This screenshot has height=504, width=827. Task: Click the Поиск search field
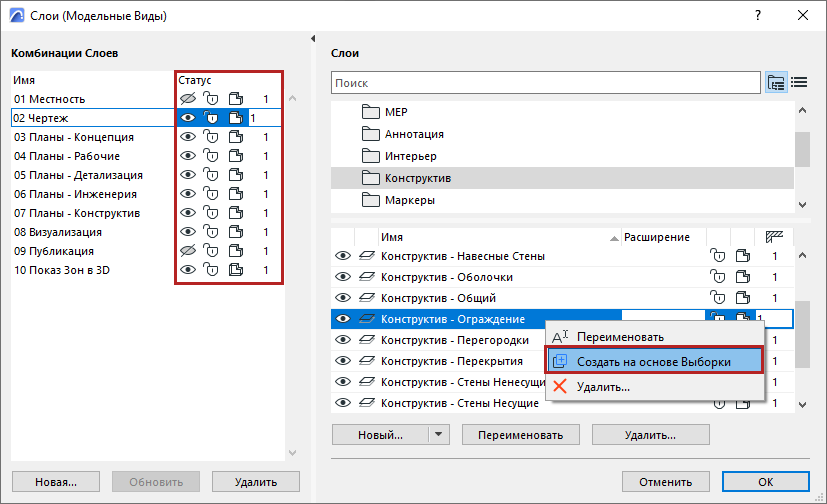545,83
